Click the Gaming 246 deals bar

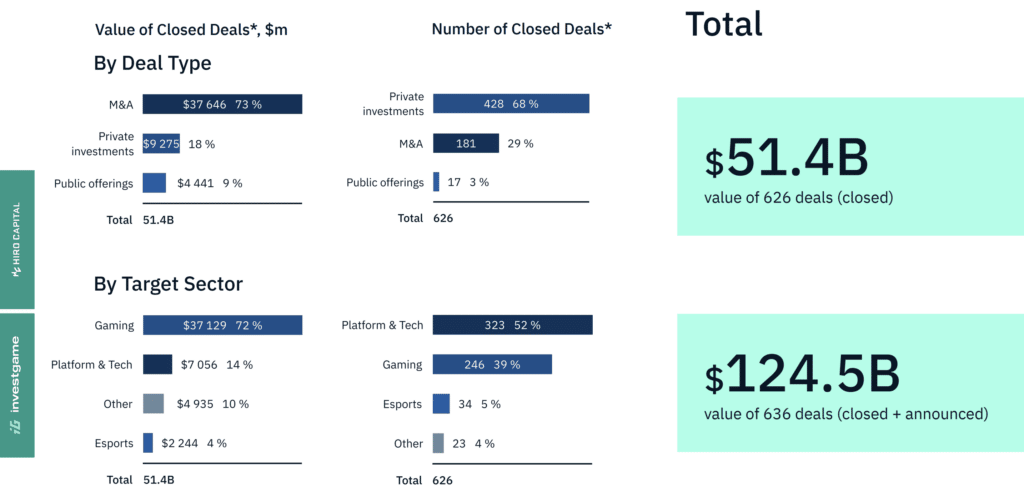[493, 365]
